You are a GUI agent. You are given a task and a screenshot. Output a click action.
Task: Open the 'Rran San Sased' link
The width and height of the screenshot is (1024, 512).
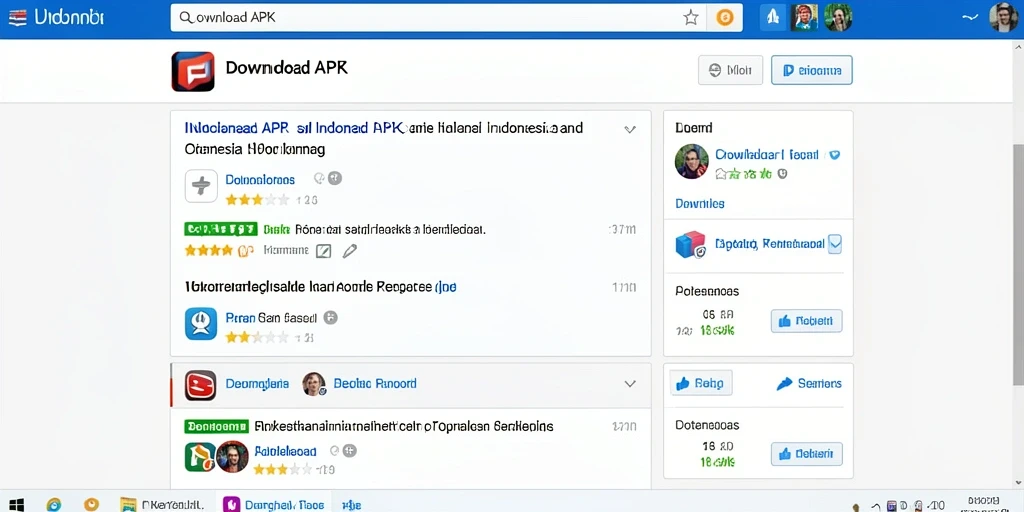(x=271, y=318)
